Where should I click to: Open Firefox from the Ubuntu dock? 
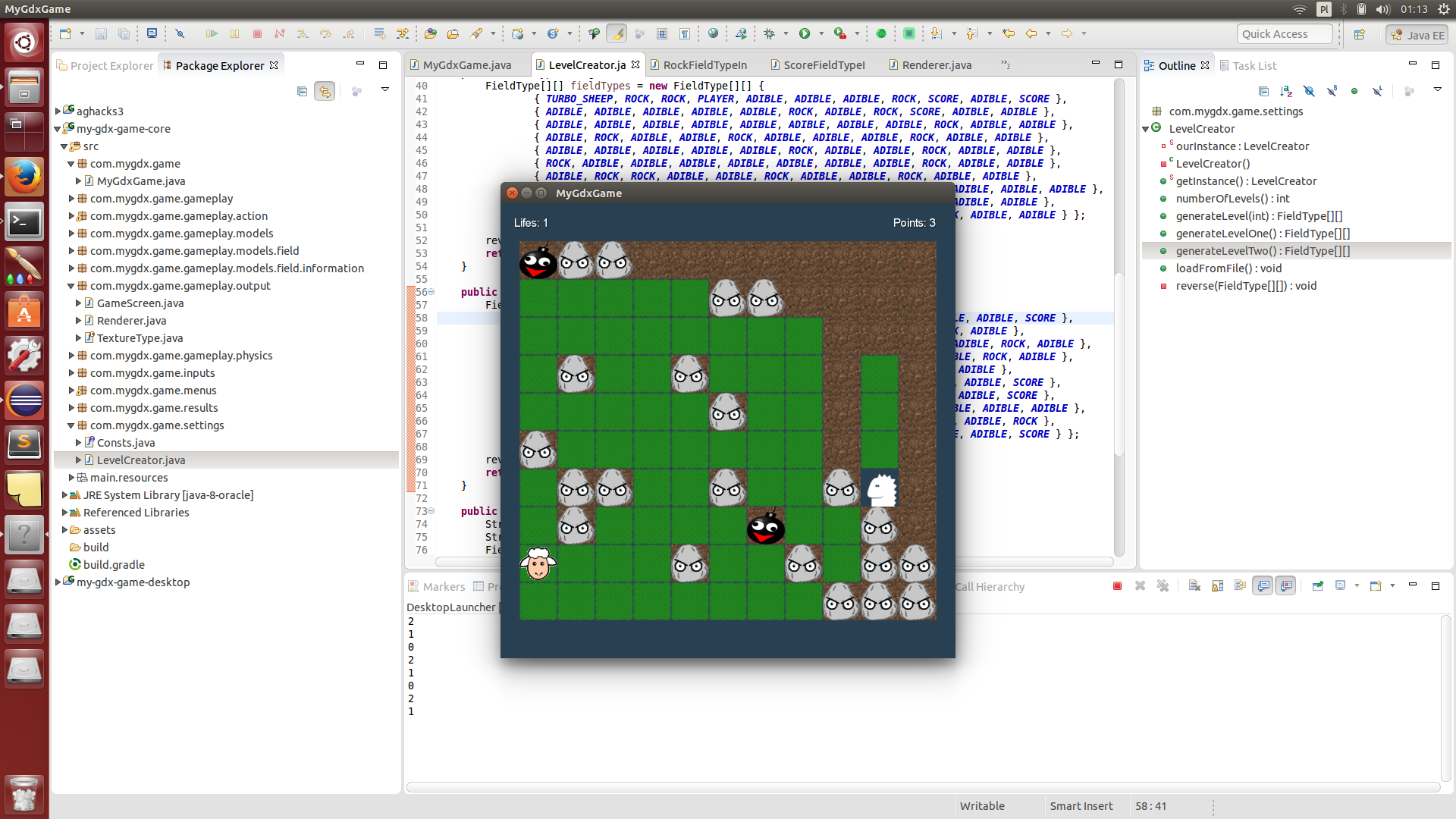click(x=24, y=177)
